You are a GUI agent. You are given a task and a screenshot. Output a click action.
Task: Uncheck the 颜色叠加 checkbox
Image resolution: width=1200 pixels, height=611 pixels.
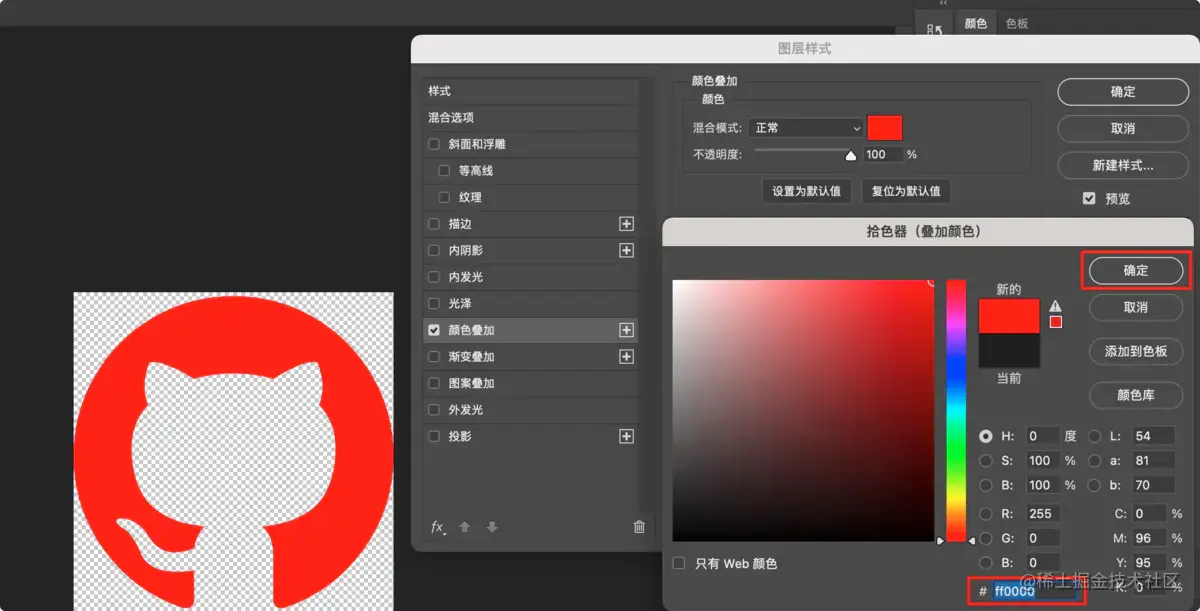pyautogui.click(x=434, y=330)
